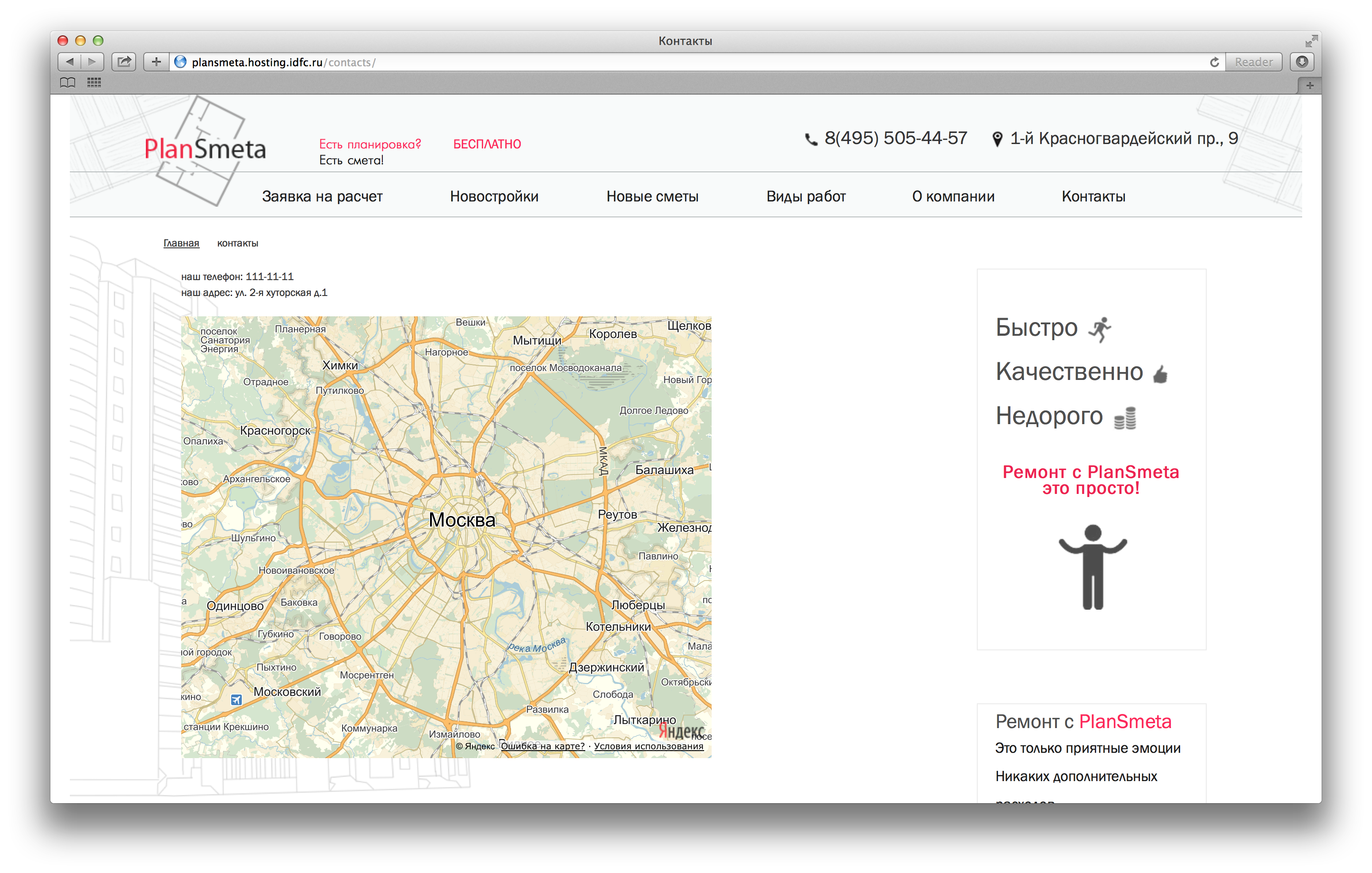Click the 'контакты' breadcrumb text
This screenshot has width=1372, height=873.
click(238, 243)
